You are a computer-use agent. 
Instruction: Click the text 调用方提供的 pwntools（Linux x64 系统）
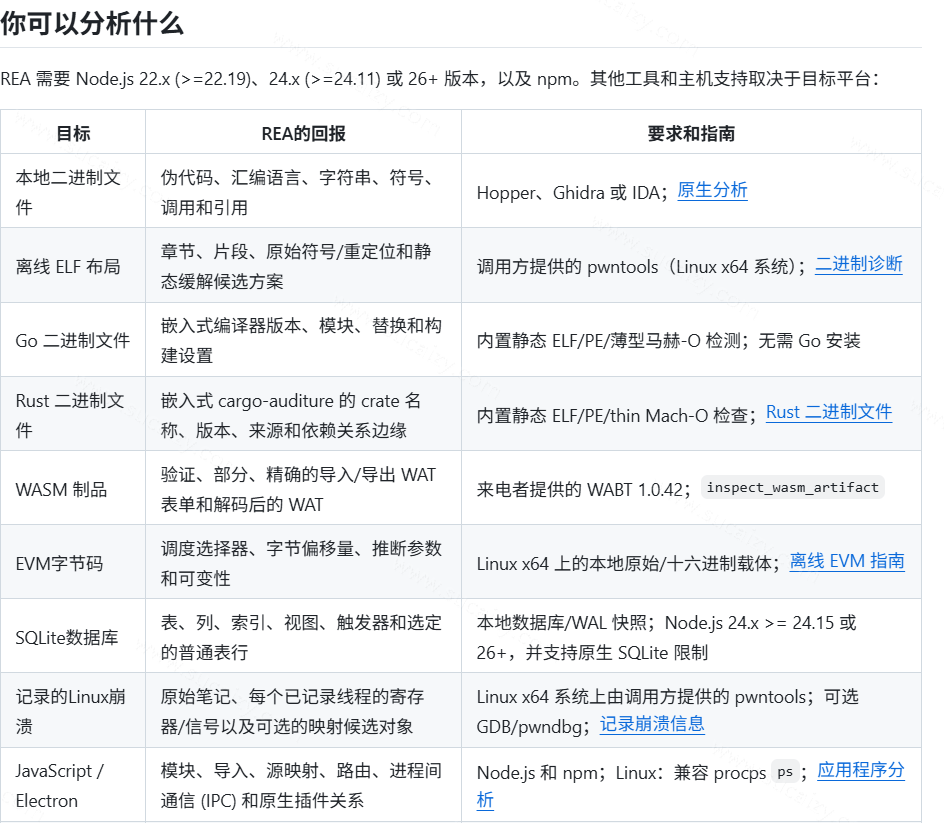coord(636,267)
